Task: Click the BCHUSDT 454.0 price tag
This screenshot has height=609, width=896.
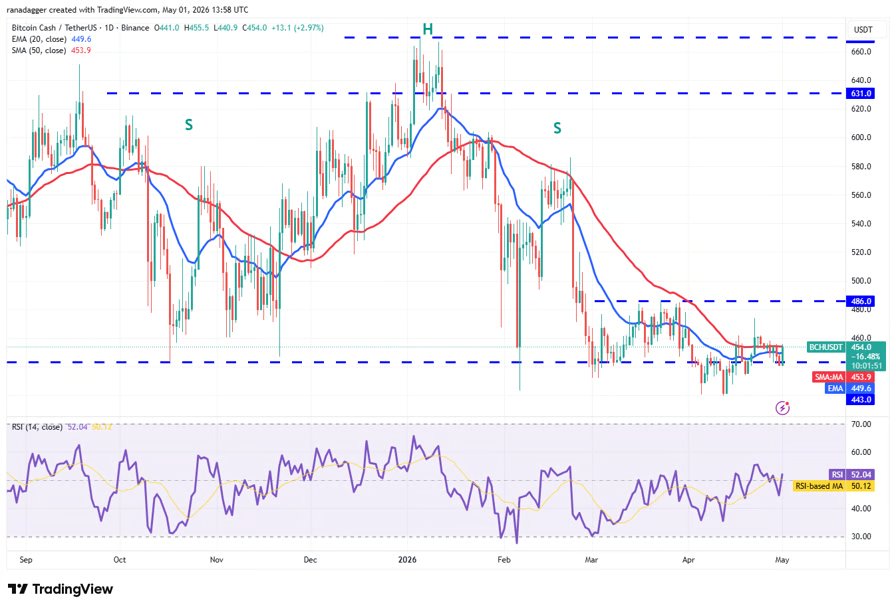Action: click(x=846, y=347)
